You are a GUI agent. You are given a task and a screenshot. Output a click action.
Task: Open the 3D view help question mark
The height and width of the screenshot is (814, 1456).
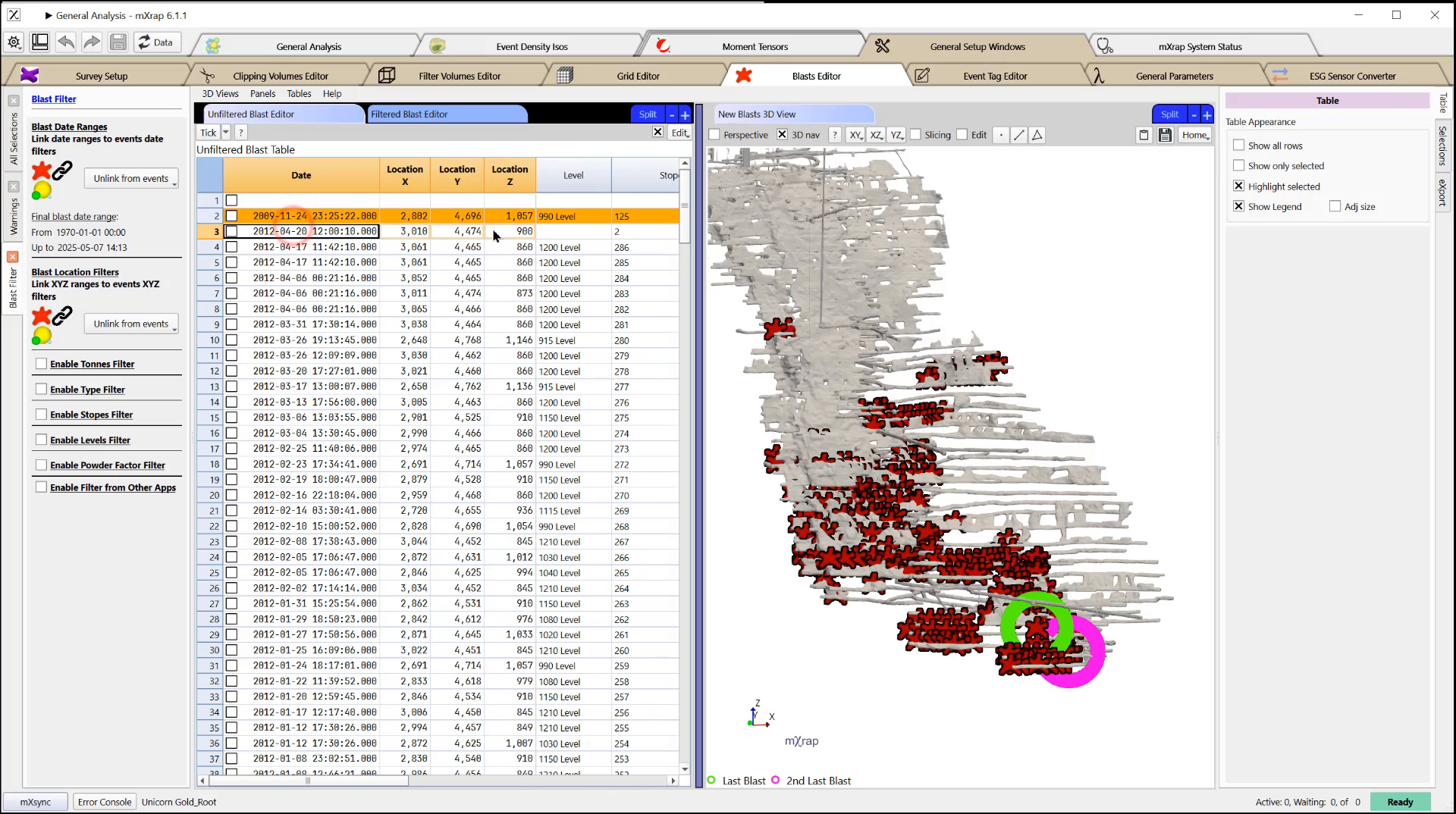point(835,135)
